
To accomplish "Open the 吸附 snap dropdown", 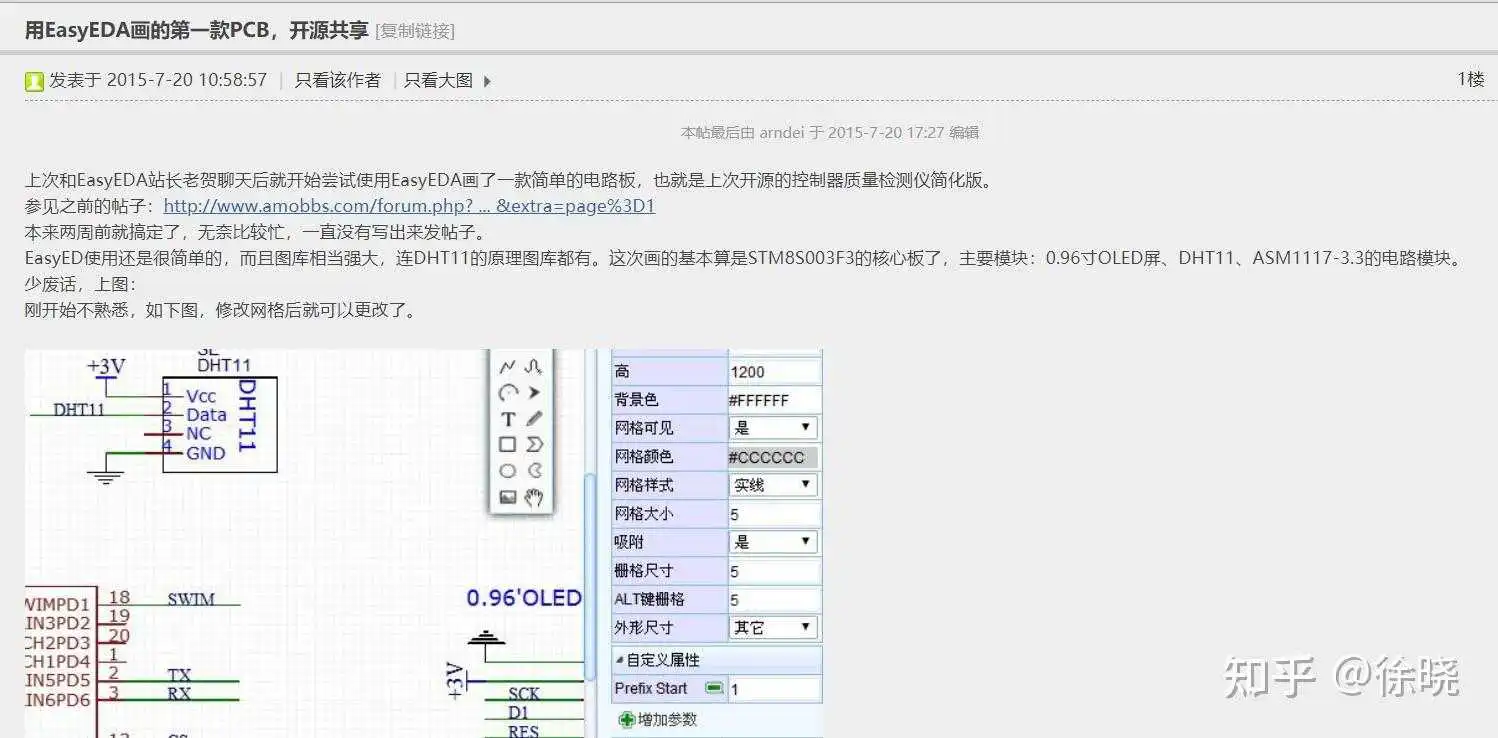I will [774, 542].
